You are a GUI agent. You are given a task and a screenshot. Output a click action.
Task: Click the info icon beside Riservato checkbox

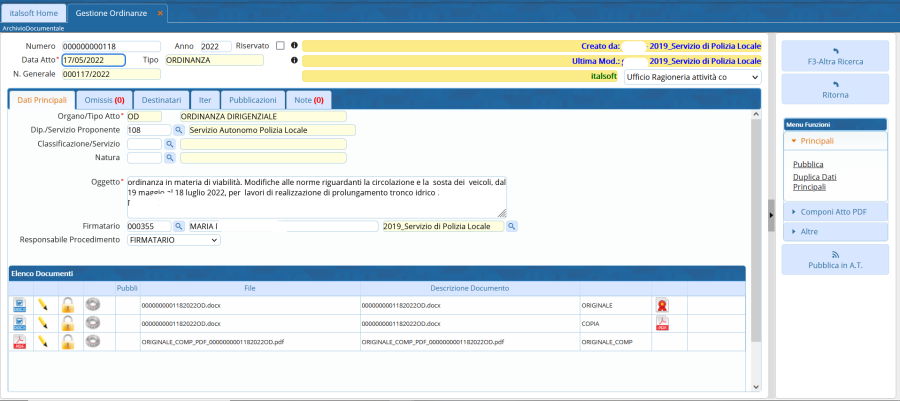click(x=294, y=46)
